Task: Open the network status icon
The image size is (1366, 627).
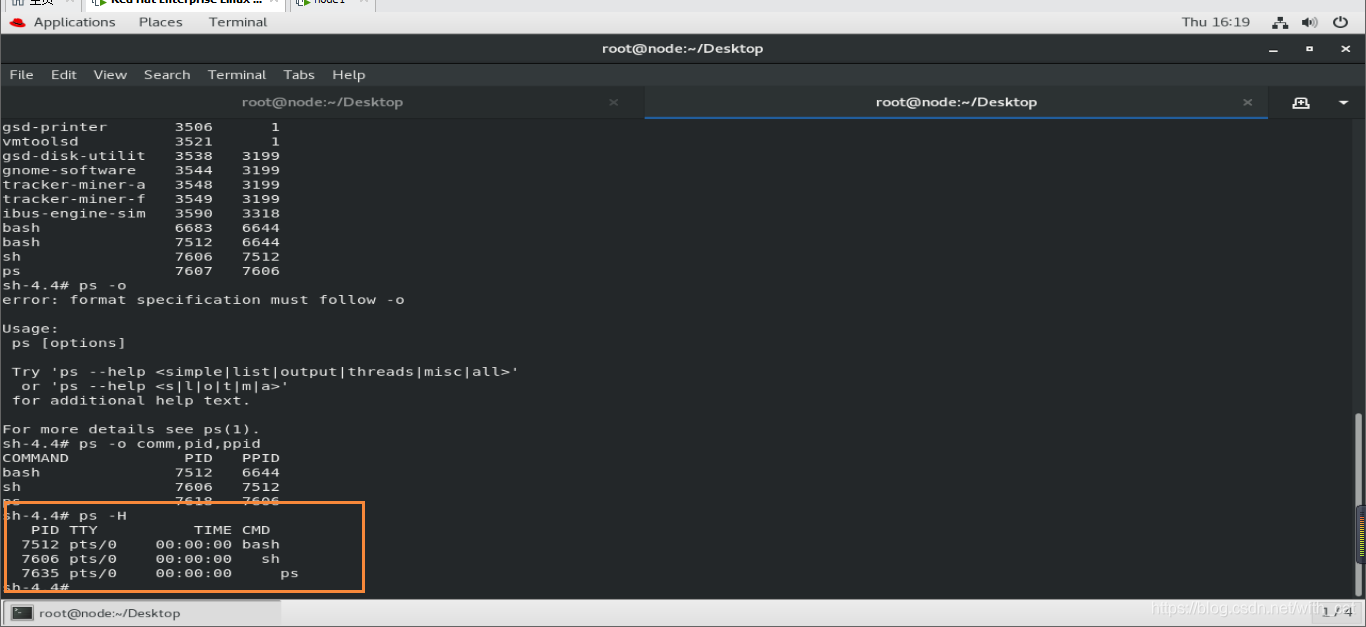Action: [x=1280, y=22]
